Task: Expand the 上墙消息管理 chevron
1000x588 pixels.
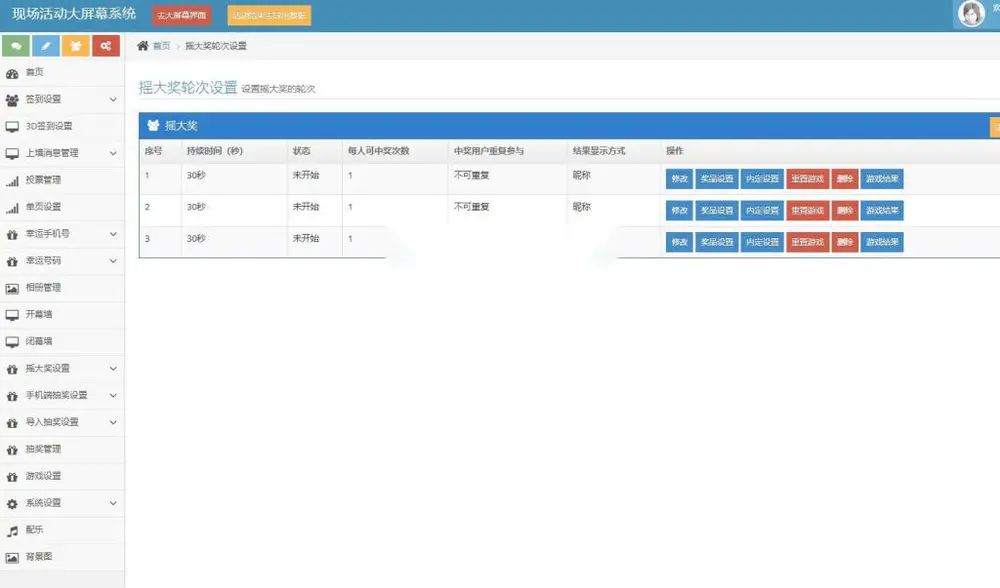Action: (x=113, y=153)
